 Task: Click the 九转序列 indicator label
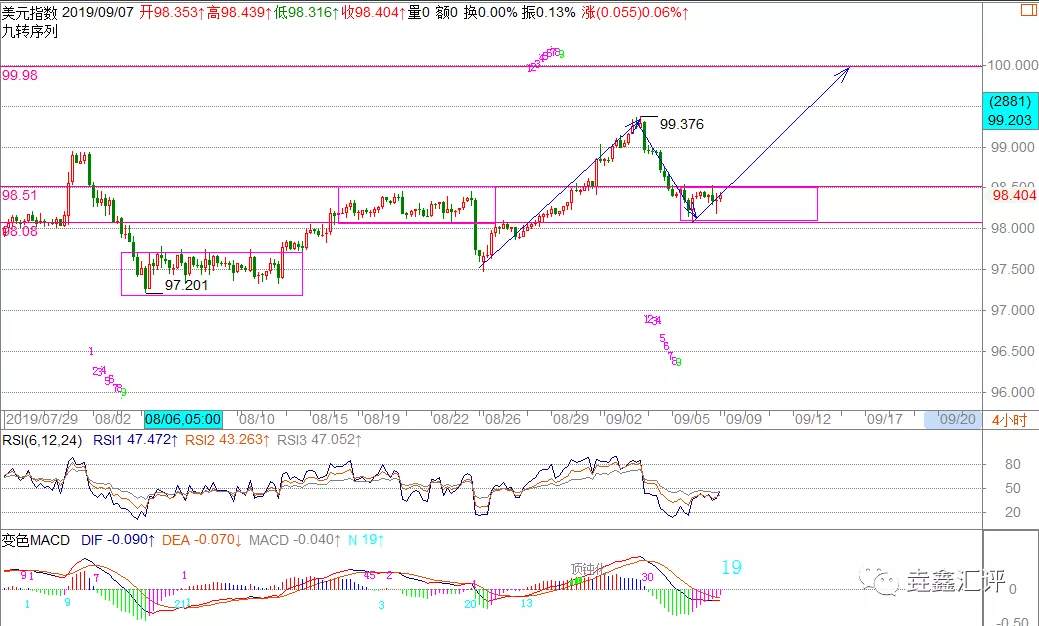(29, 31)
